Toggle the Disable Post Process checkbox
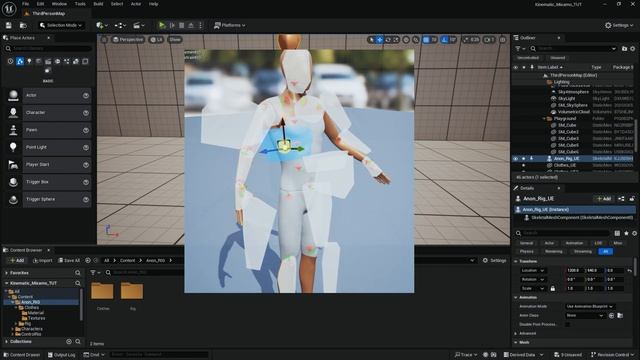Screen dimensions: 640x360 tap(567, 324)
